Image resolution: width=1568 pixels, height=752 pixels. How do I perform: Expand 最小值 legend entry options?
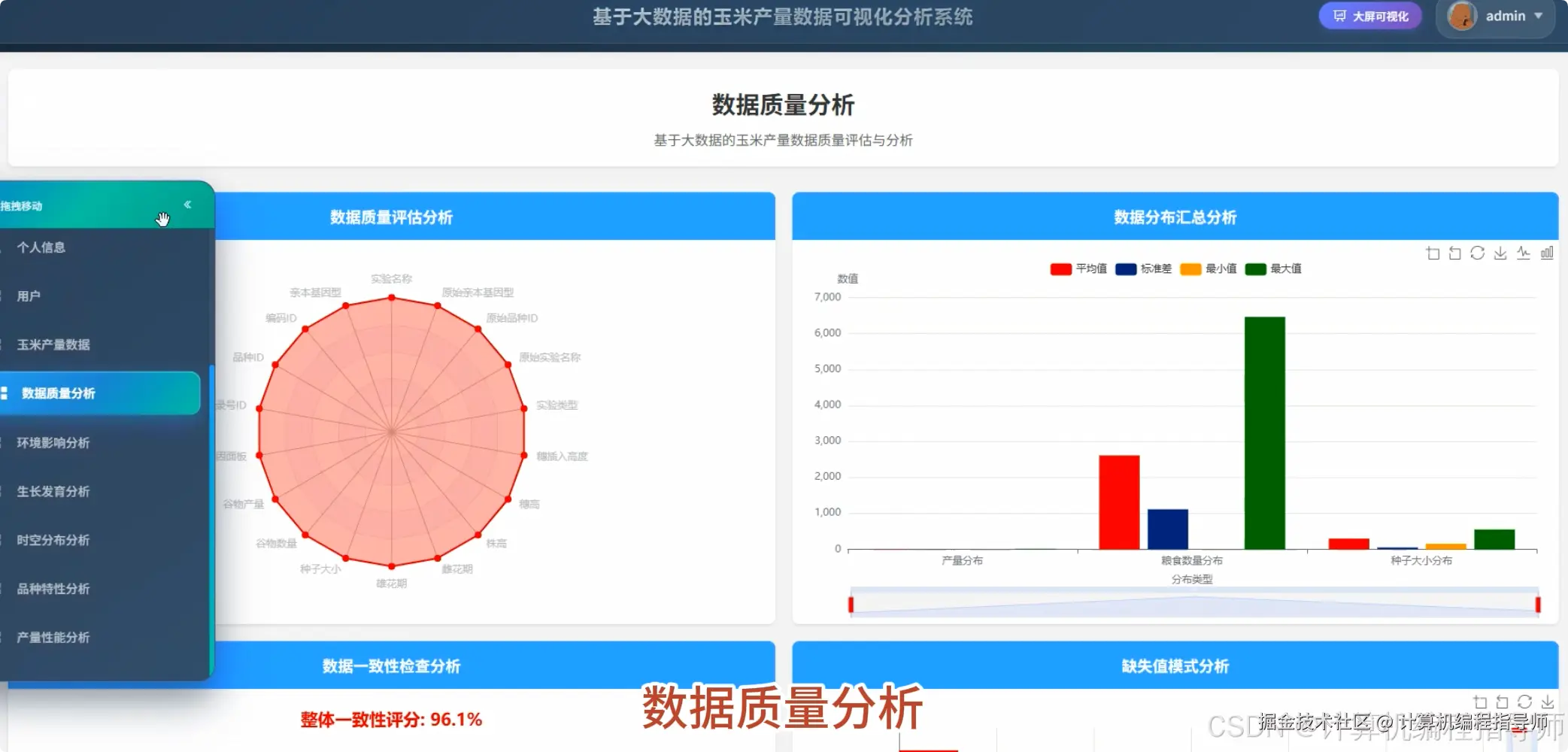click(x=1207, y=268)
